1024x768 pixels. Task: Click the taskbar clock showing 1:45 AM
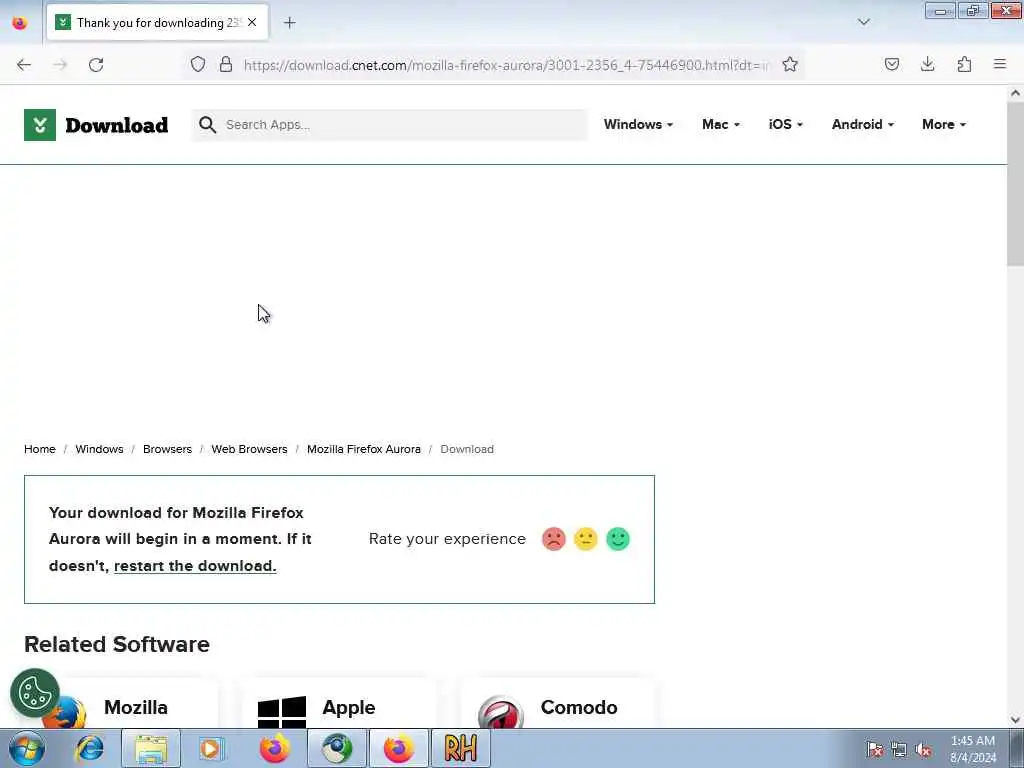973,749
